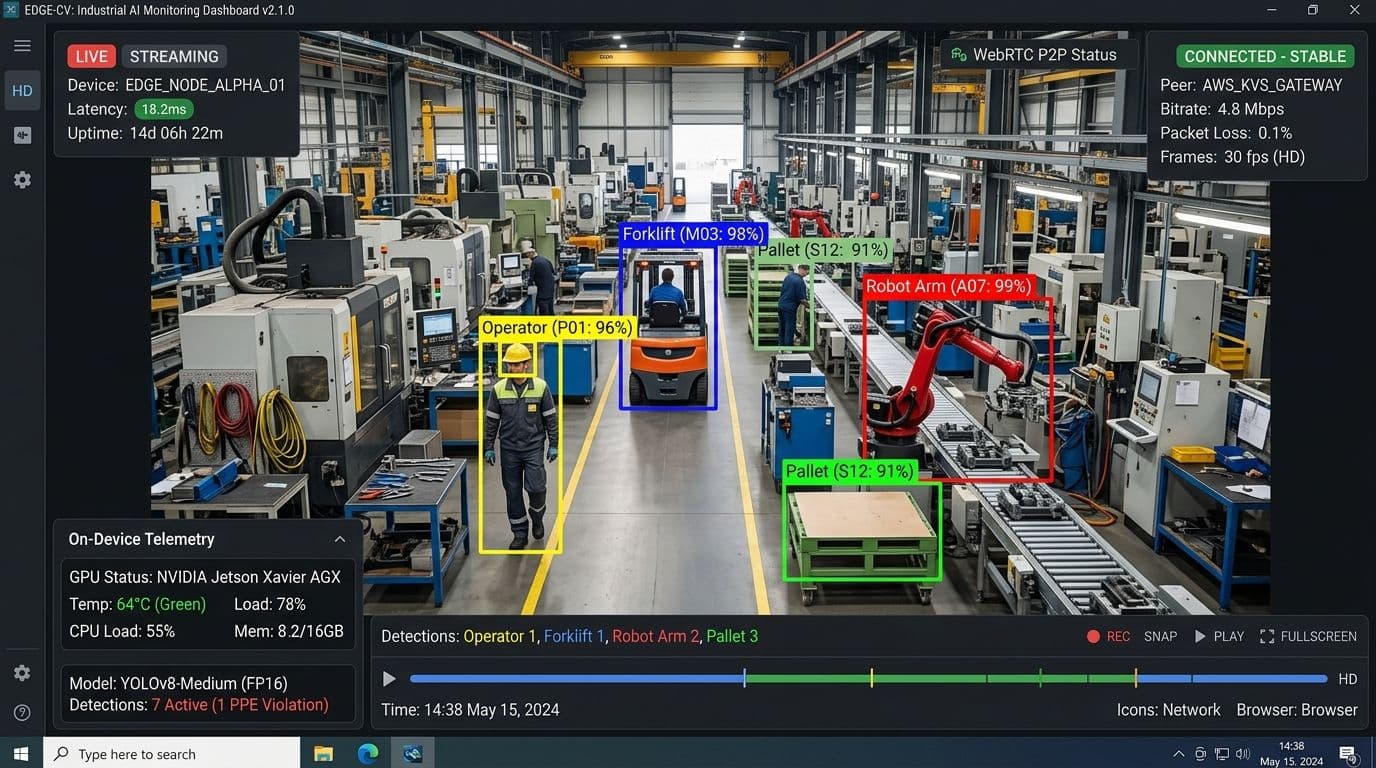The height and width of the screenshot is (768, 1376).
Task: Open the help question mark icon
Action: tap(22, 713)
